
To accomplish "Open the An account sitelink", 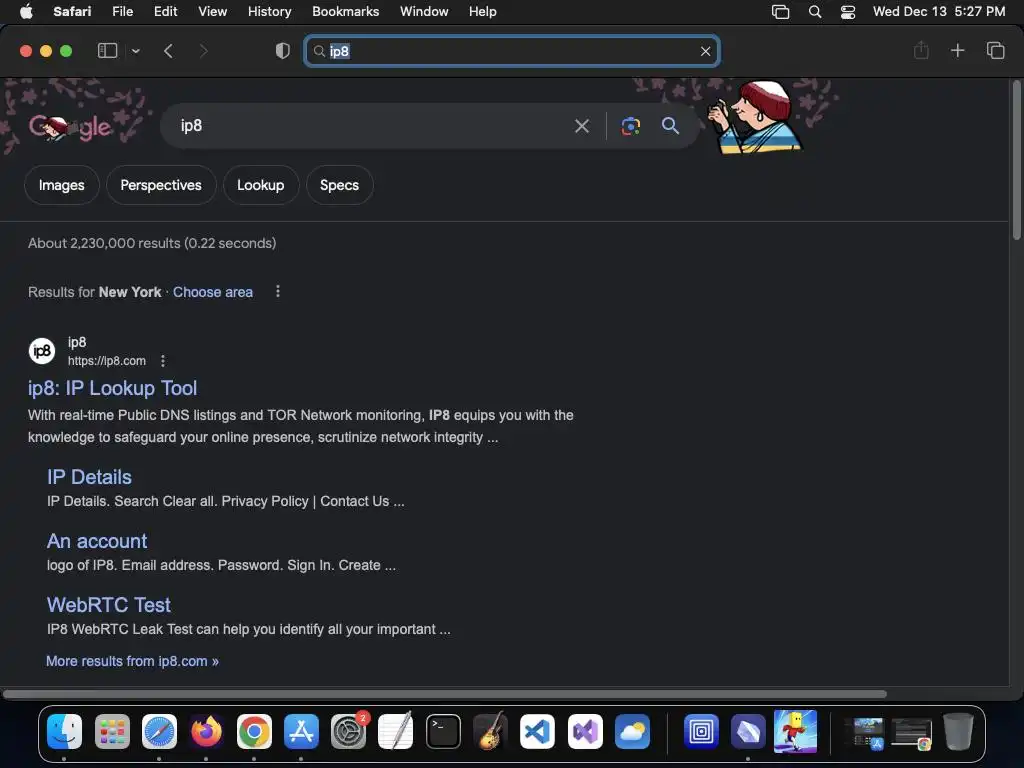I will tap(97, 541).
